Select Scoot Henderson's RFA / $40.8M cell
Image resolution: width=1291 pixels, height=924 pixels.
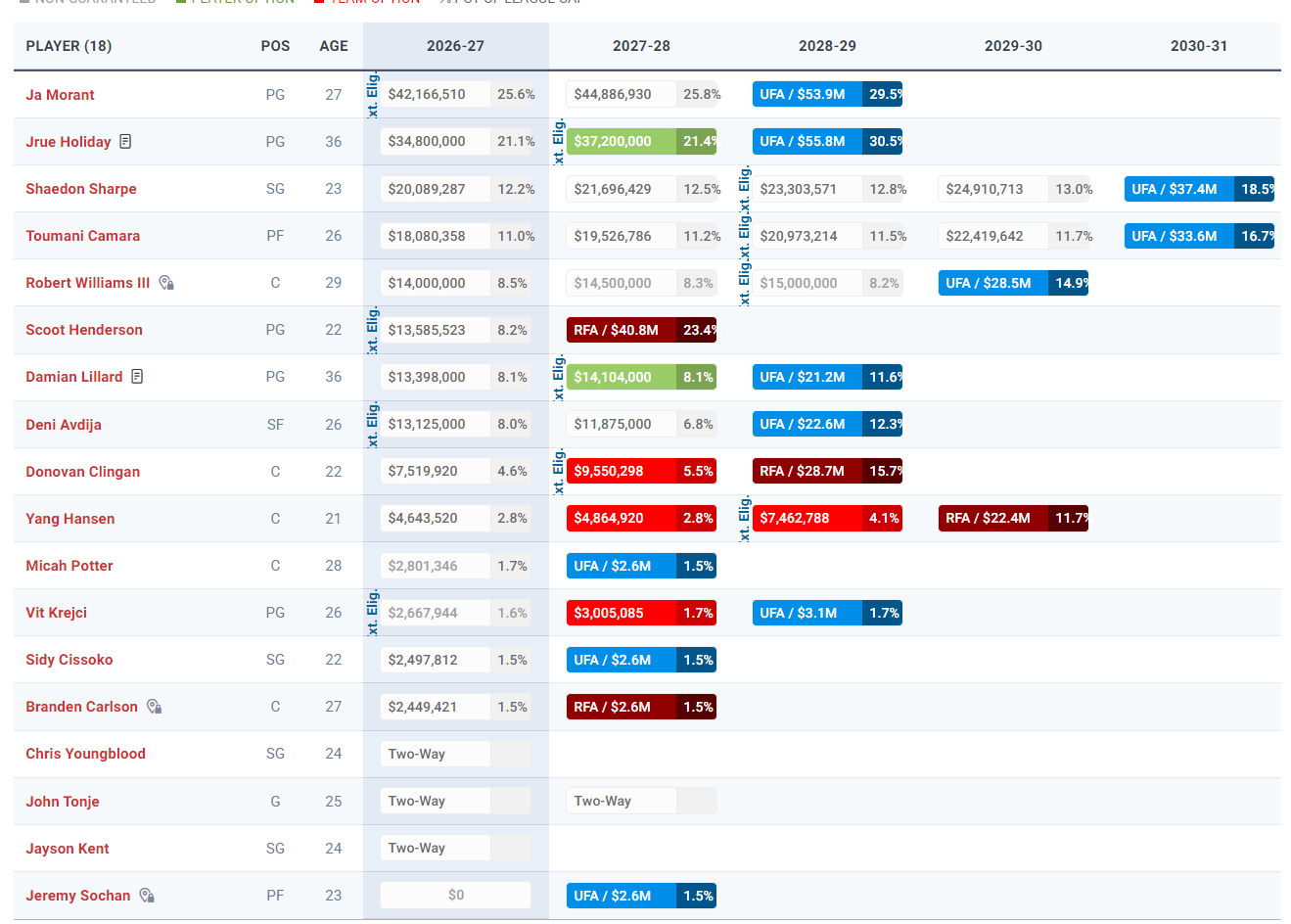pyautogui.click(x=642, y=330)
